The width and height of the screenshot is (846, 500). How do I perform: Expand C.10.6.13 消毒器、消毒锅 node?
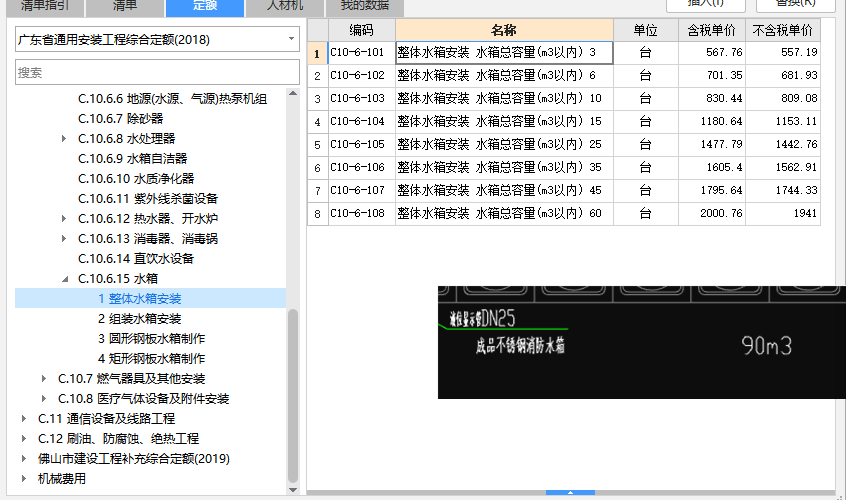coord(64,238)
